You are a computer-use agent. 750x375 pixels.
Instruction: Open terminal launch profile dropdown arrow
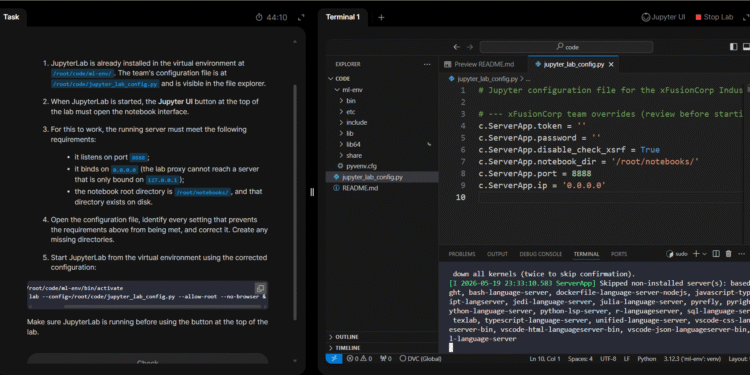(x=704, y=254)
